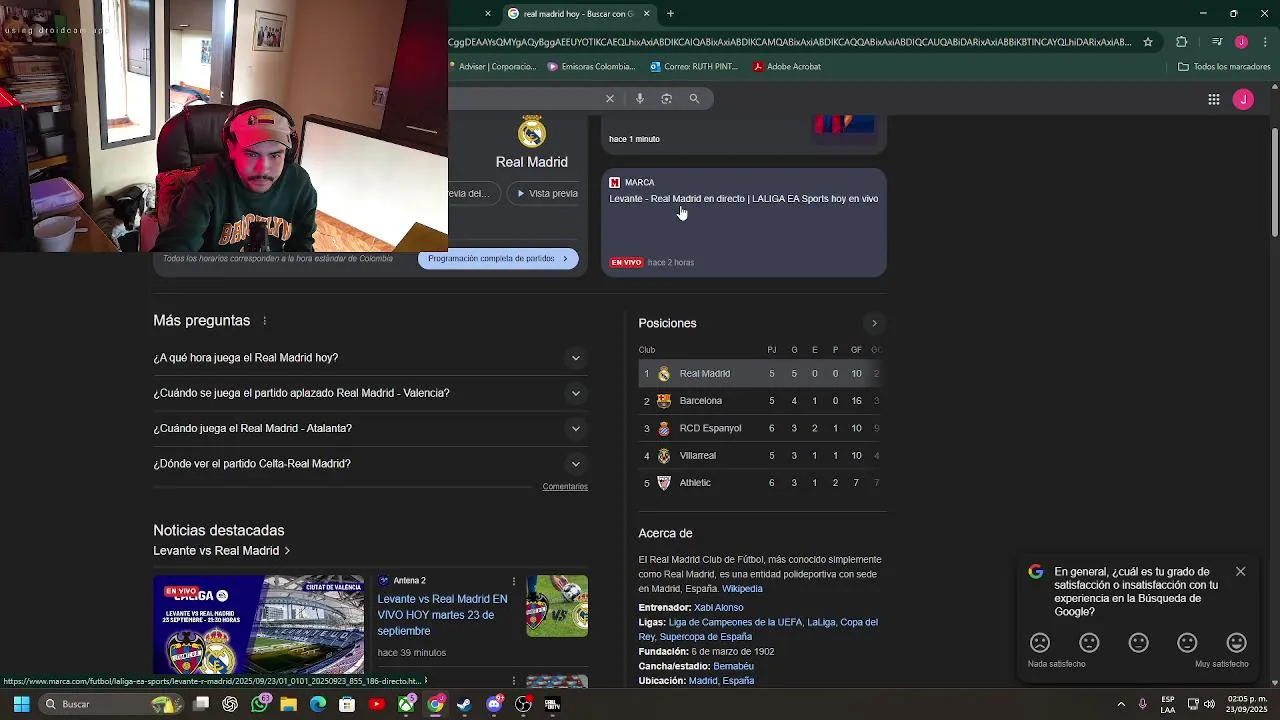Select Barcelona row in standings
Screen dimensions: 1280x720
tap(762, 401)
